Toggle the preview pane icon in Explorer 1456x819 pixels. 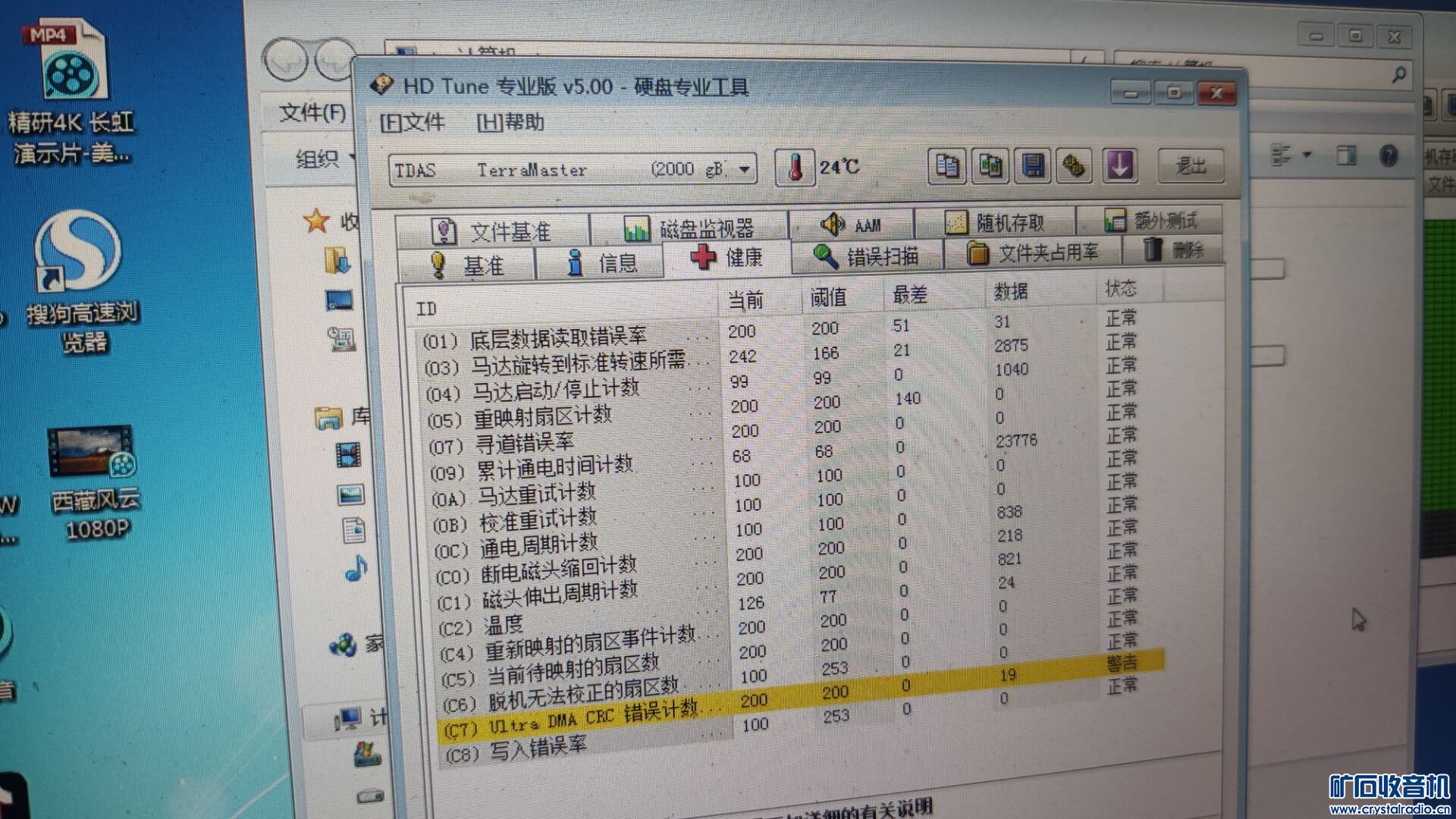pos(1347,156)
